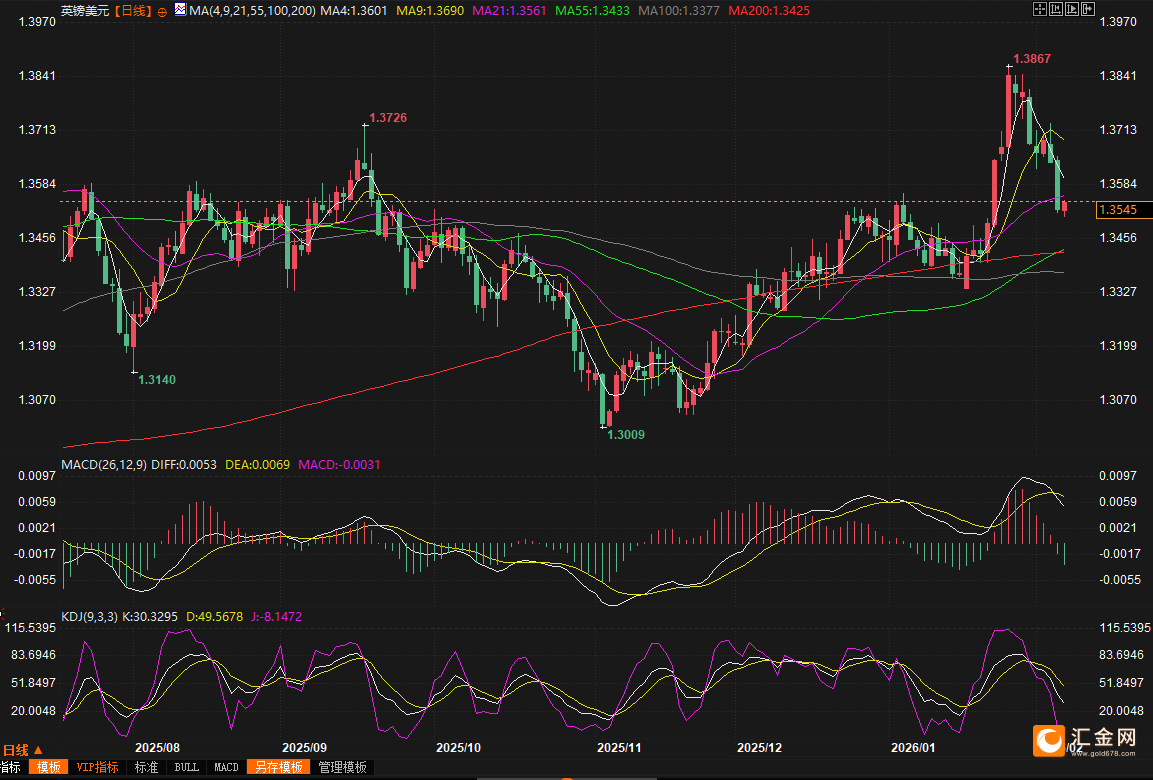Switch to the 模板 tab
Viewport: 1153px width, 780px height.
point(47,767)
